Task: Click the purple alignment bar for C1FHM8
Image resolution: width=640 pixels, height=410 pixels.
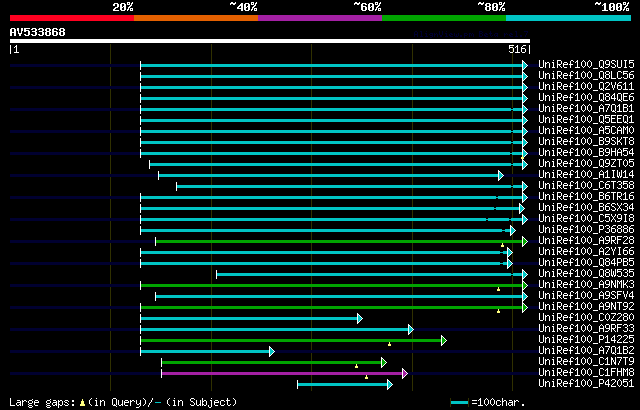Action: coord(282,373)
